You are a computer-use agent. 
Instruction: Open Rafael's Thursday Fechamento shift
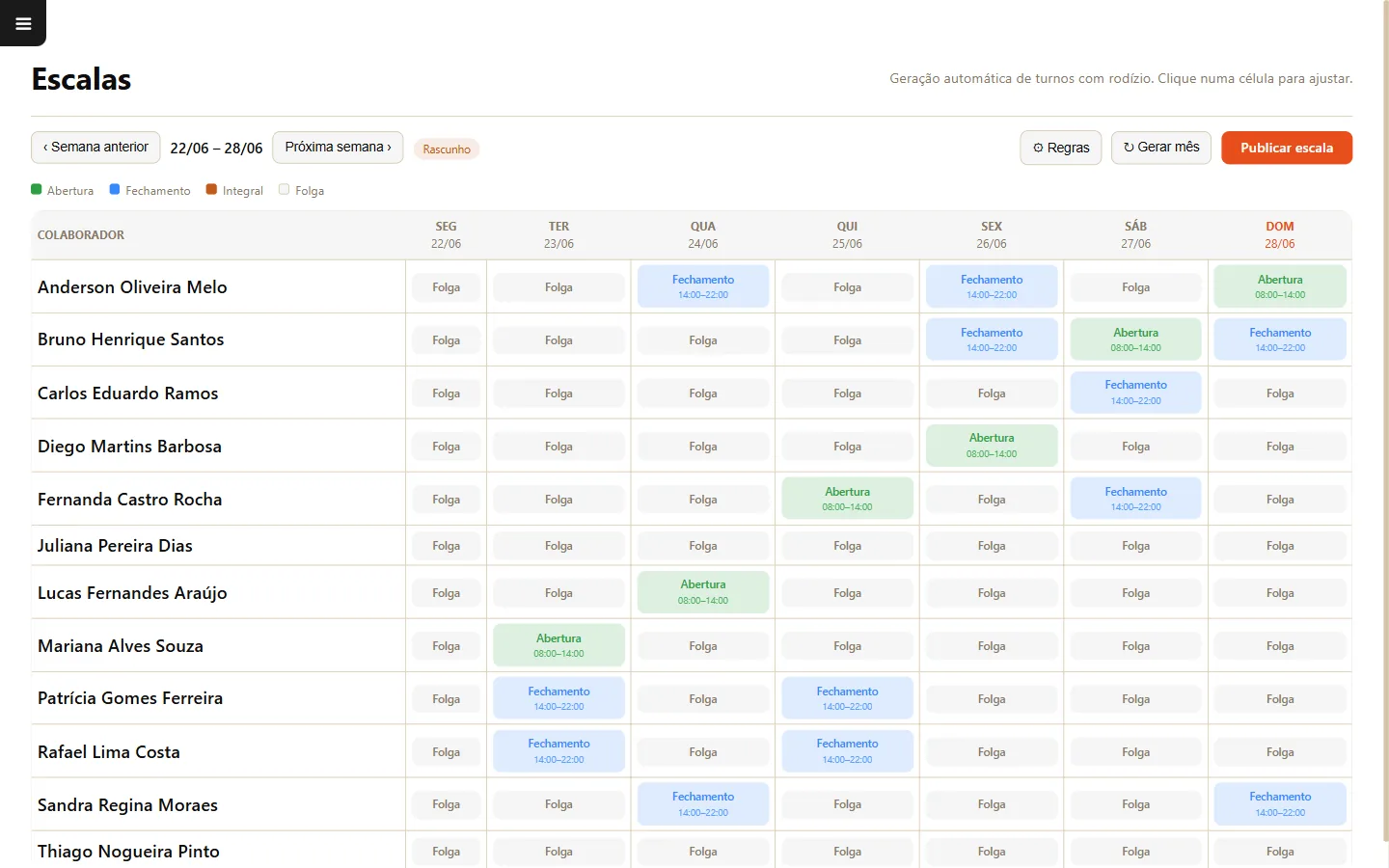pyautogui.click(x=848, y=751)
